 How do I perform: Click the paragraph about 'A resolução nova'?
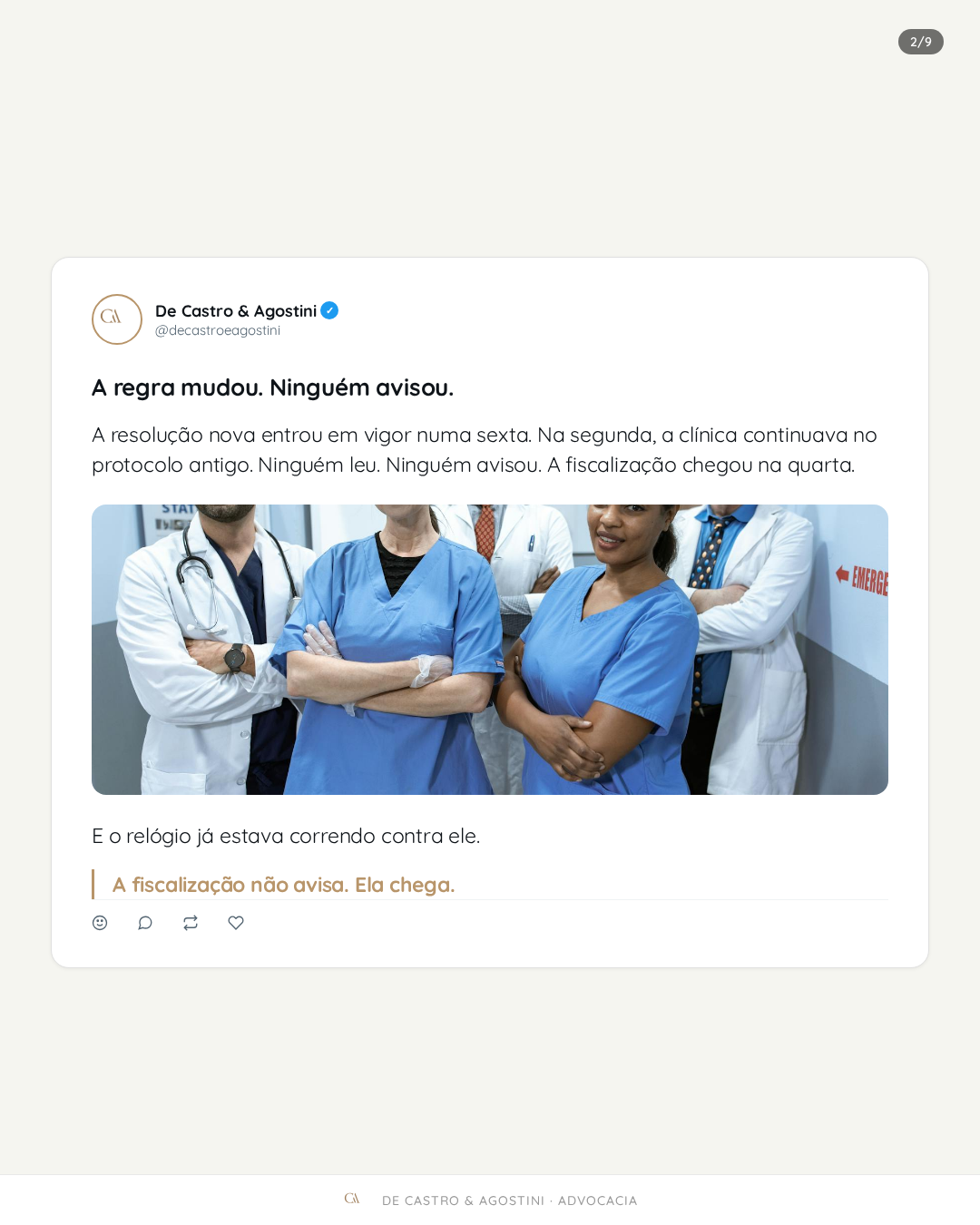(485, 450)
